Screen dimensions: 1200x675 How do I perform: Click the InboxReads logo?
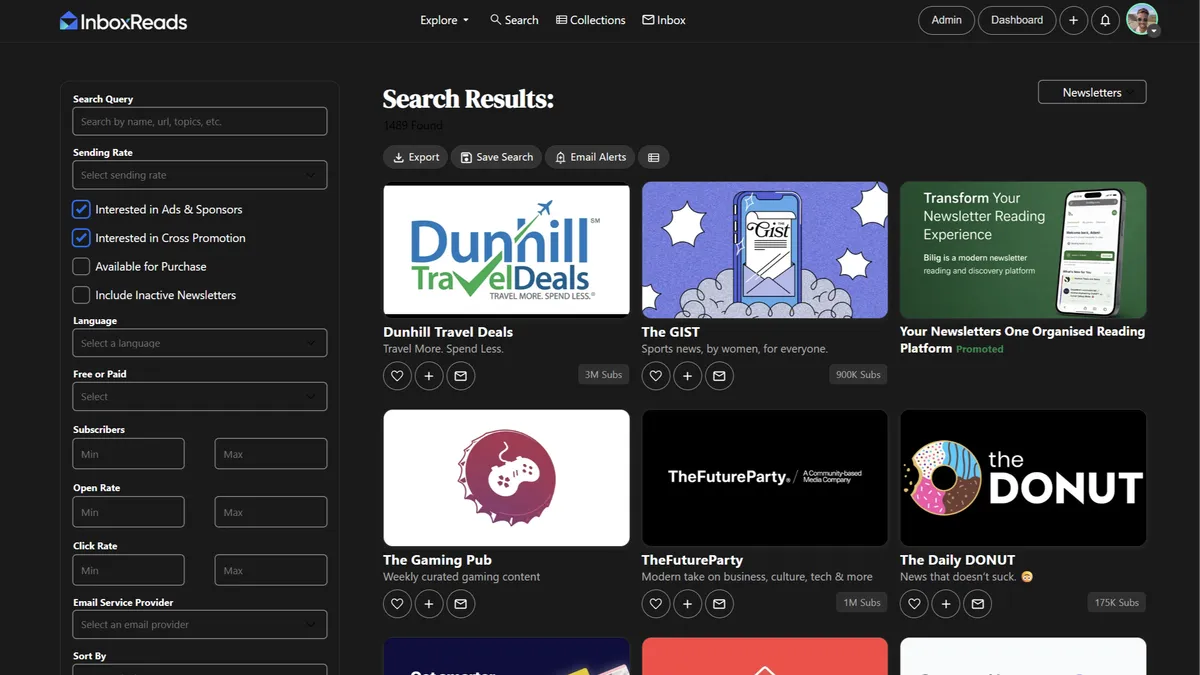click(123, 20)
